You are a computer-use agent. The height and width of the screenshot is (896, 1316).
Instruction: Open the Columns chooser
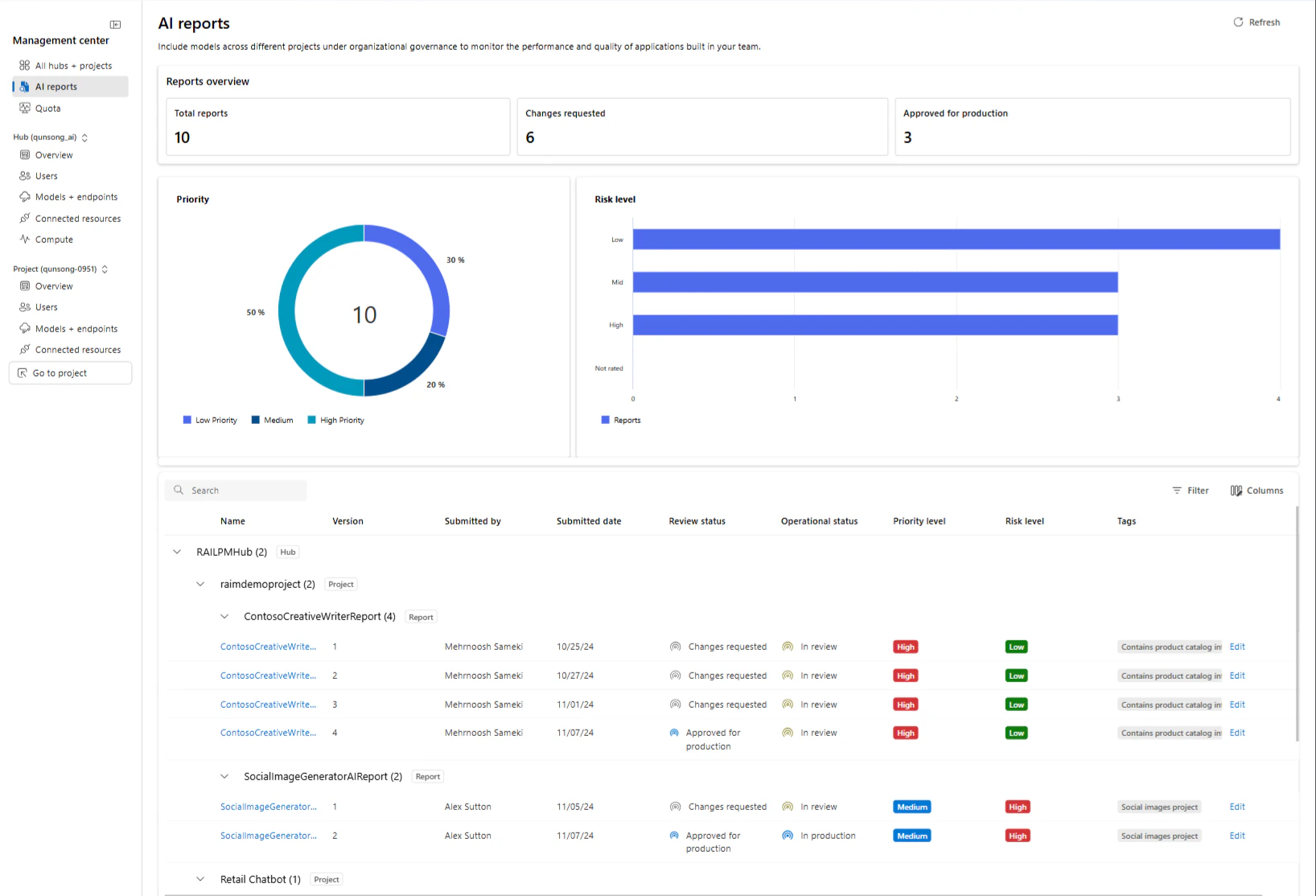click(1256, 491)
